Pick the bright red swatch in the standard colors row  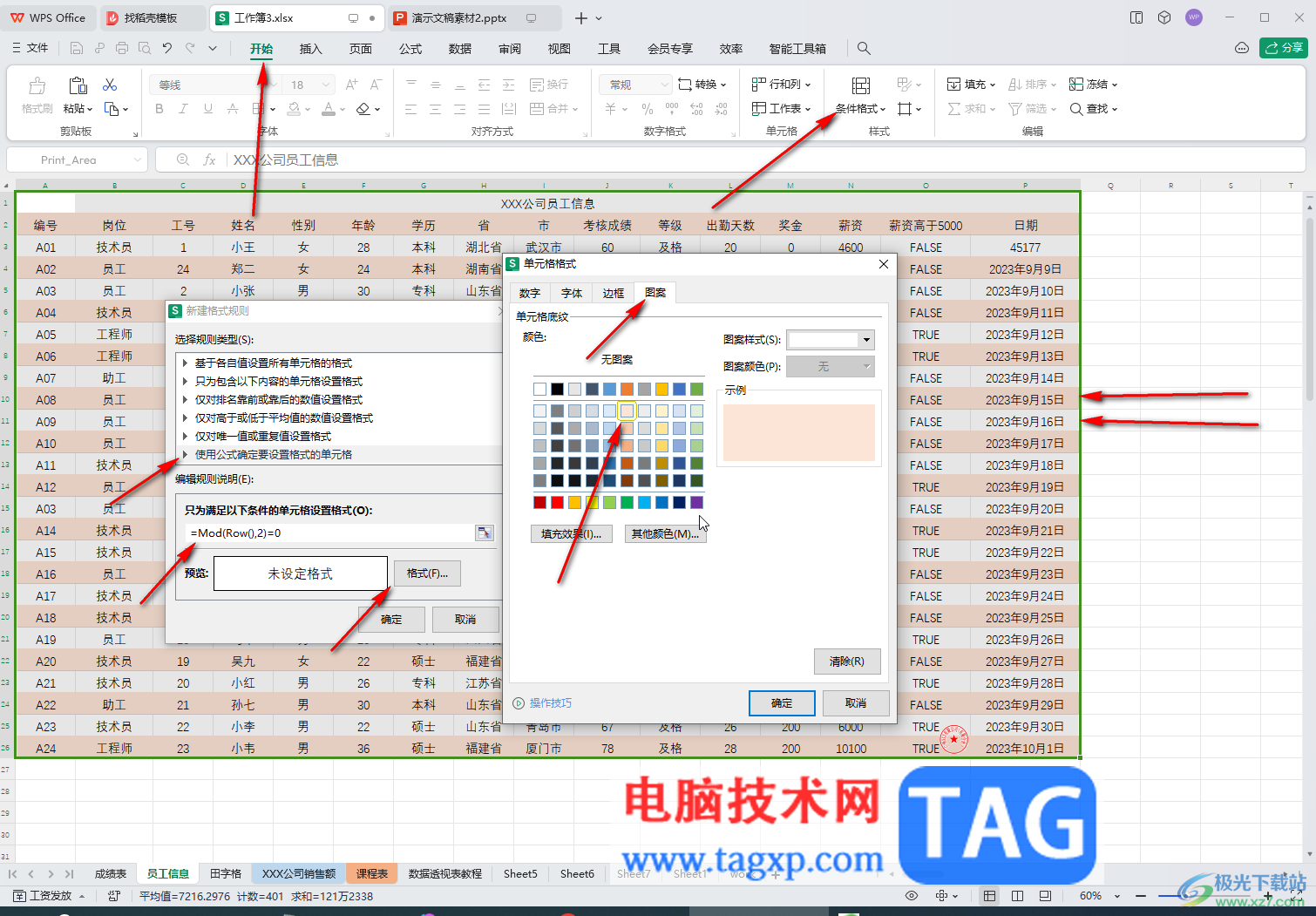click(557, 502)
